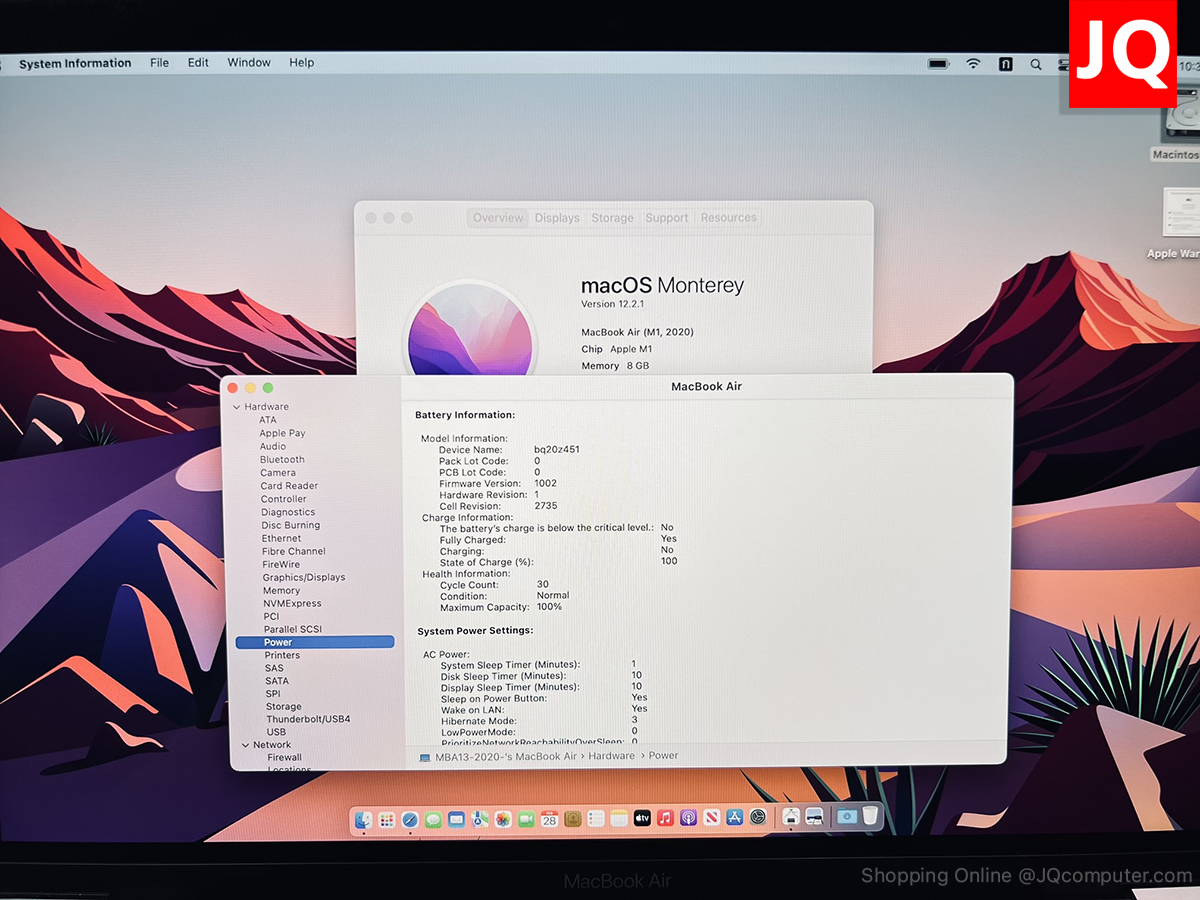Image resolution: width=1200 pixels, height=900 pixels.
Task: Select USB in the Hardware list
Action: [276, 732]
